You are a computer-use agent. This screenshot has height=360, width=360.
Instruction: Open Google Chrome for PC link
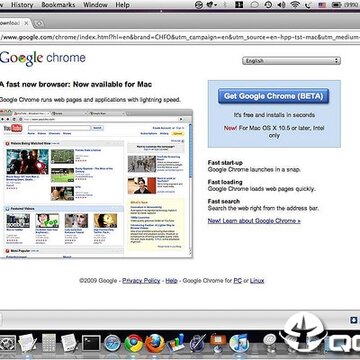click(237, 281)
